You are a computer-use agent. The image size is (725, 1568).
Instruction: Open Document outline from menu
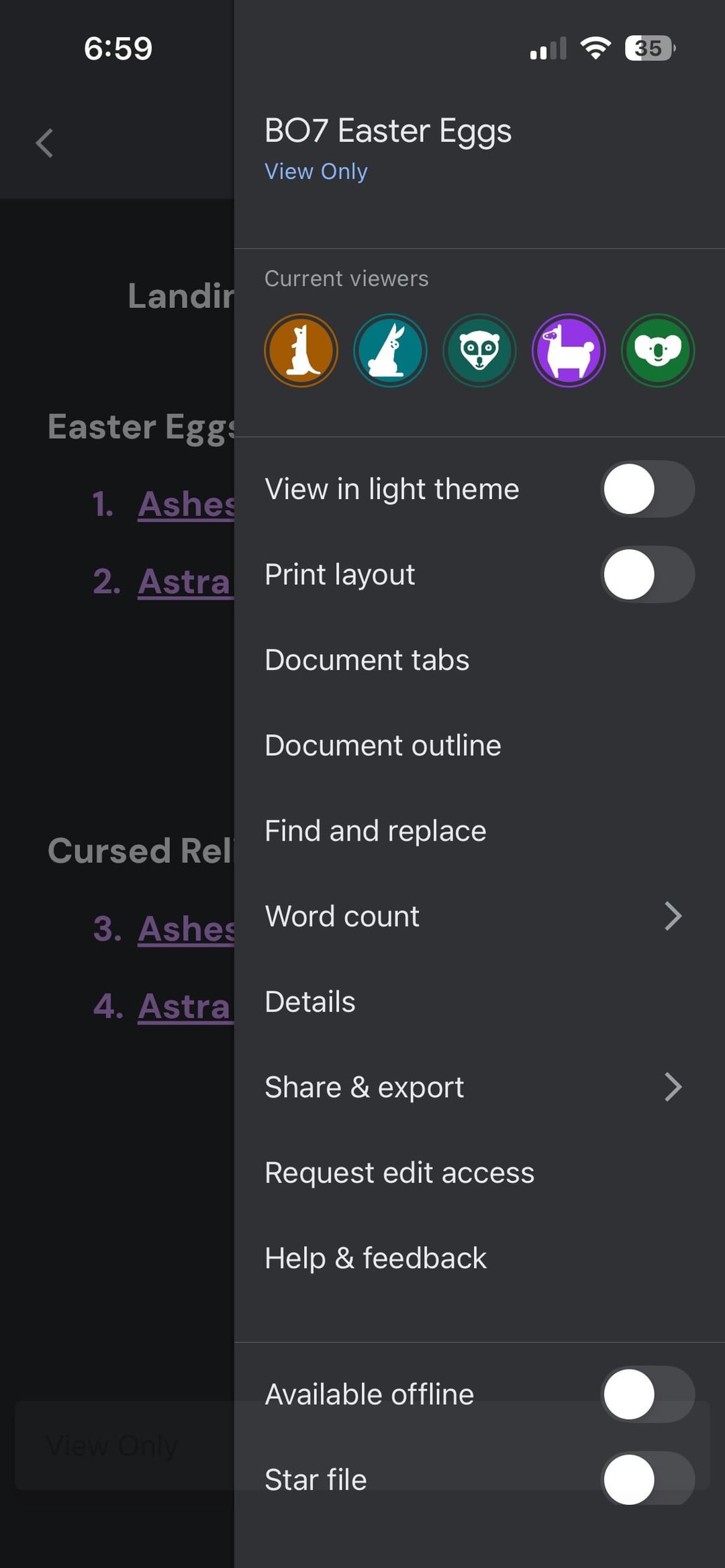pyautogui.click(x=383, y=745)
